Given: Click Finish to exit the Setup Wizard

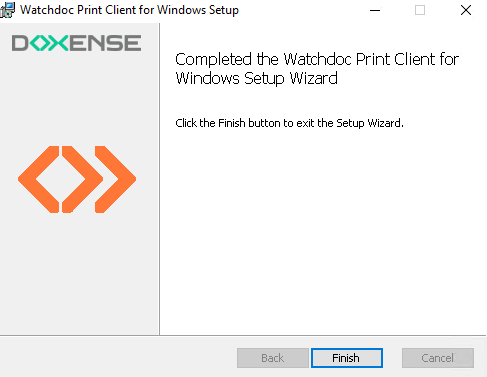Looking at the screenshot, I should point(347,358).
